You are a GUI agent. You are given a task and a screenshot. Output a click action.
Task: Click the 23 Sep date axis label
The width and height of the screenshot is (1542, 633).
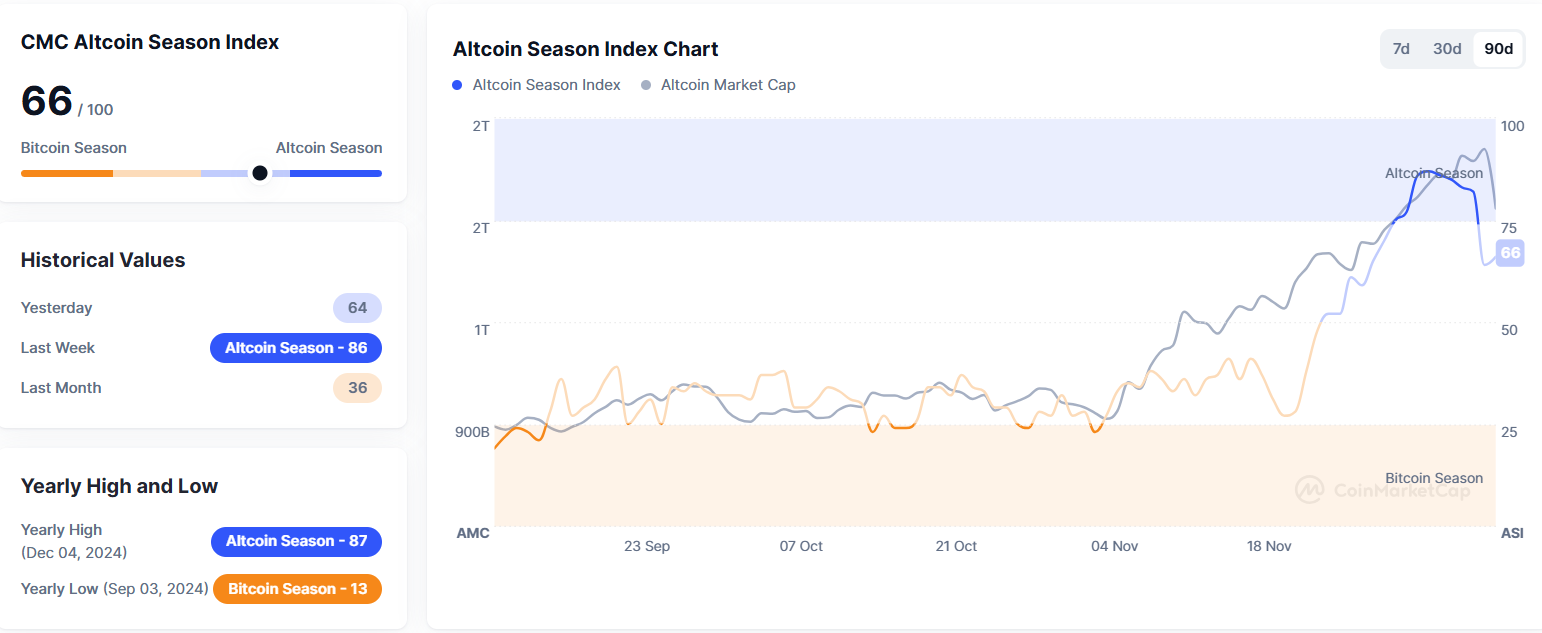tap(647, 546)
